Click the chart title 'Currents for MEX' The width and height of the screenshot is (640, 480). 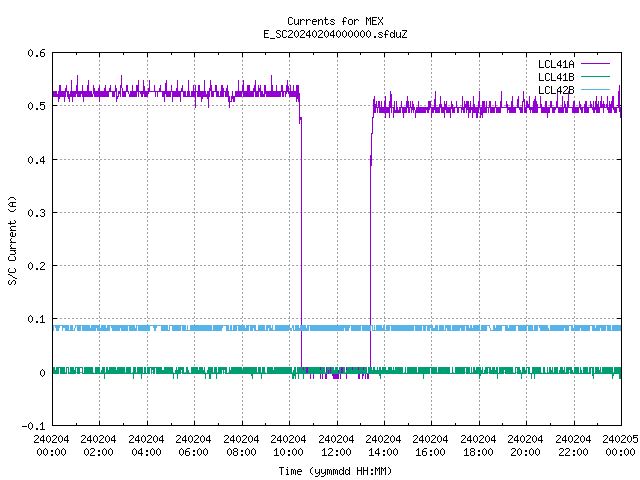click(x=335, y=21)
